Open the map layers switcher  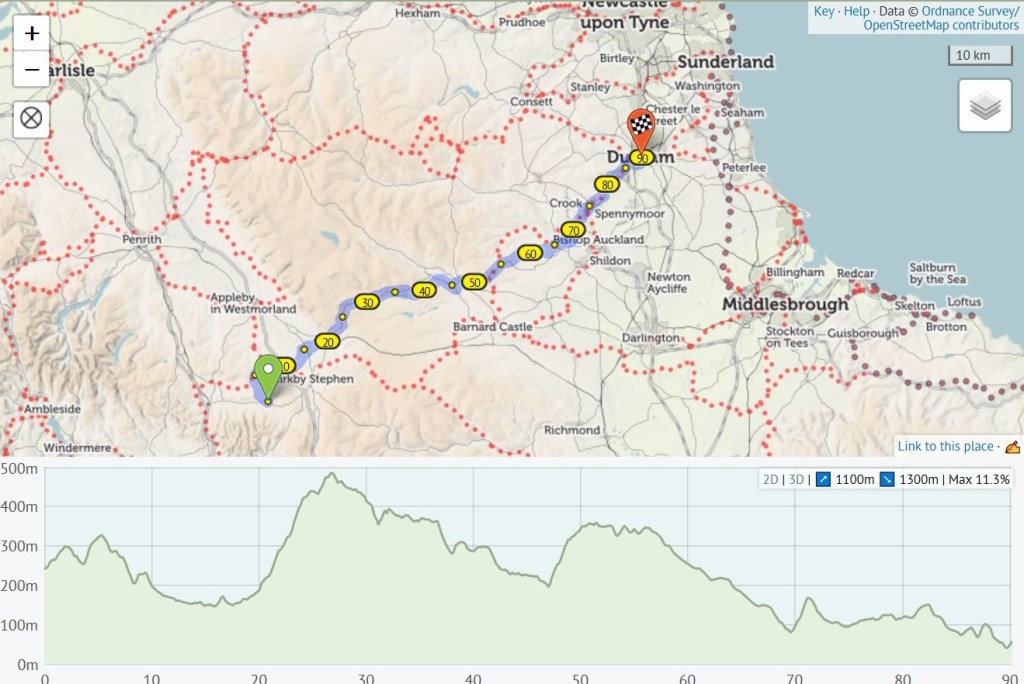(x=984, y=105)
